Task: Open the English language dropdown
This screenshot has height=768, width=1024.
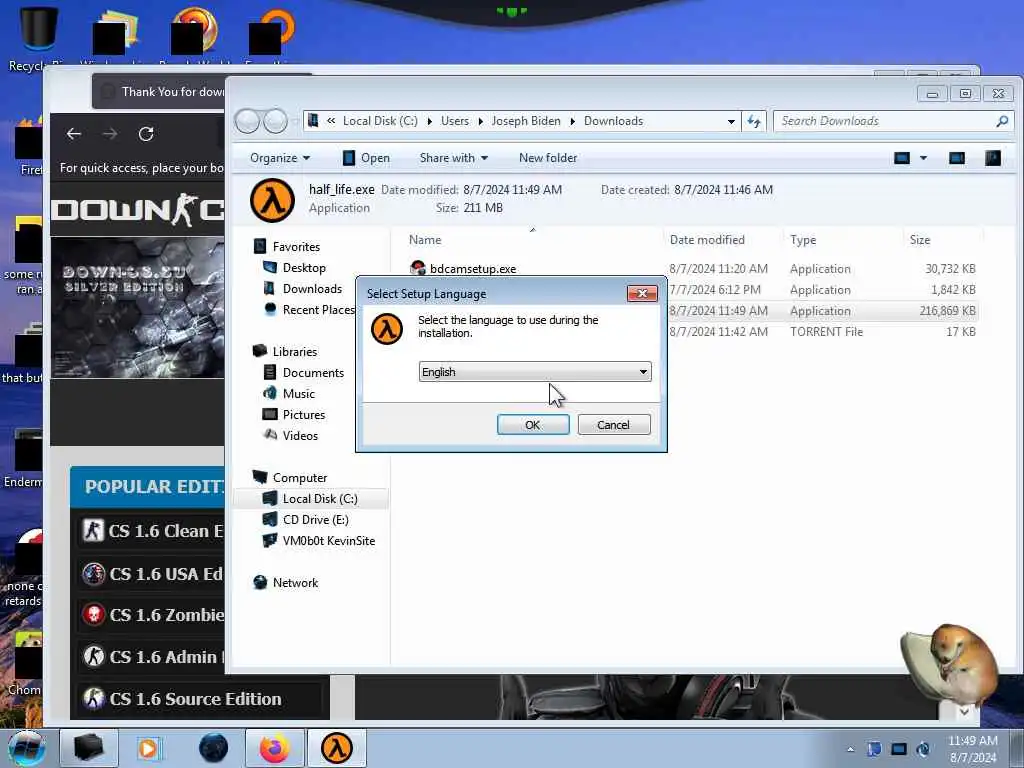Action: 534,372
